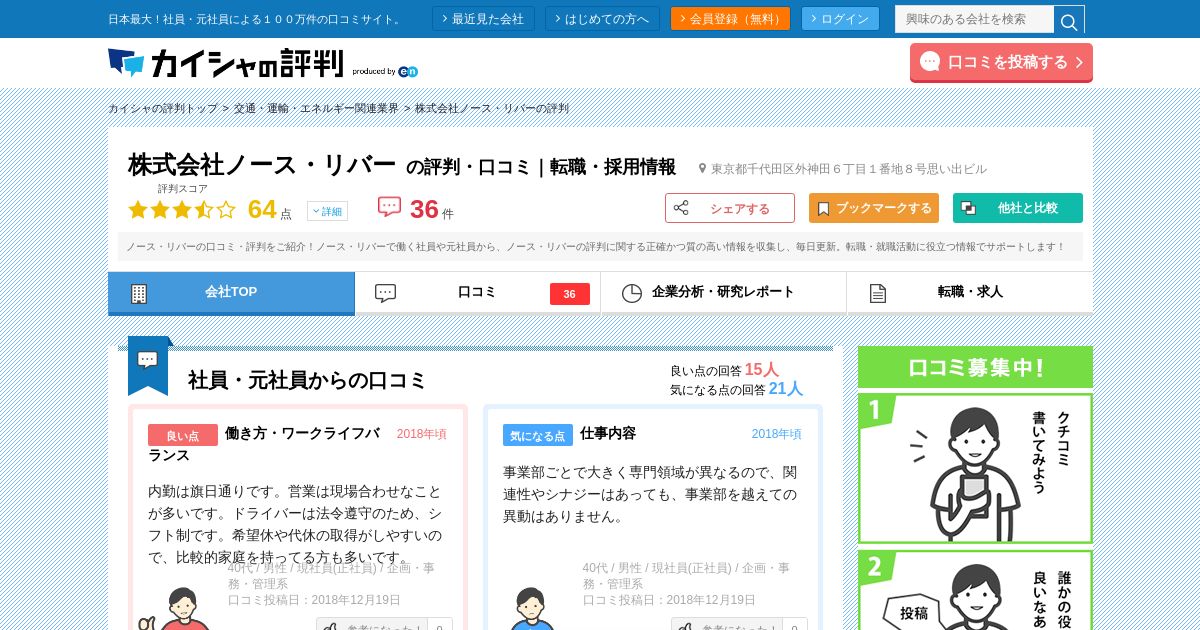This screenshot has height=630, width=1200.
Task: Click step 1 クチコミ書いてみよう illustration
Action: point(975,468)
